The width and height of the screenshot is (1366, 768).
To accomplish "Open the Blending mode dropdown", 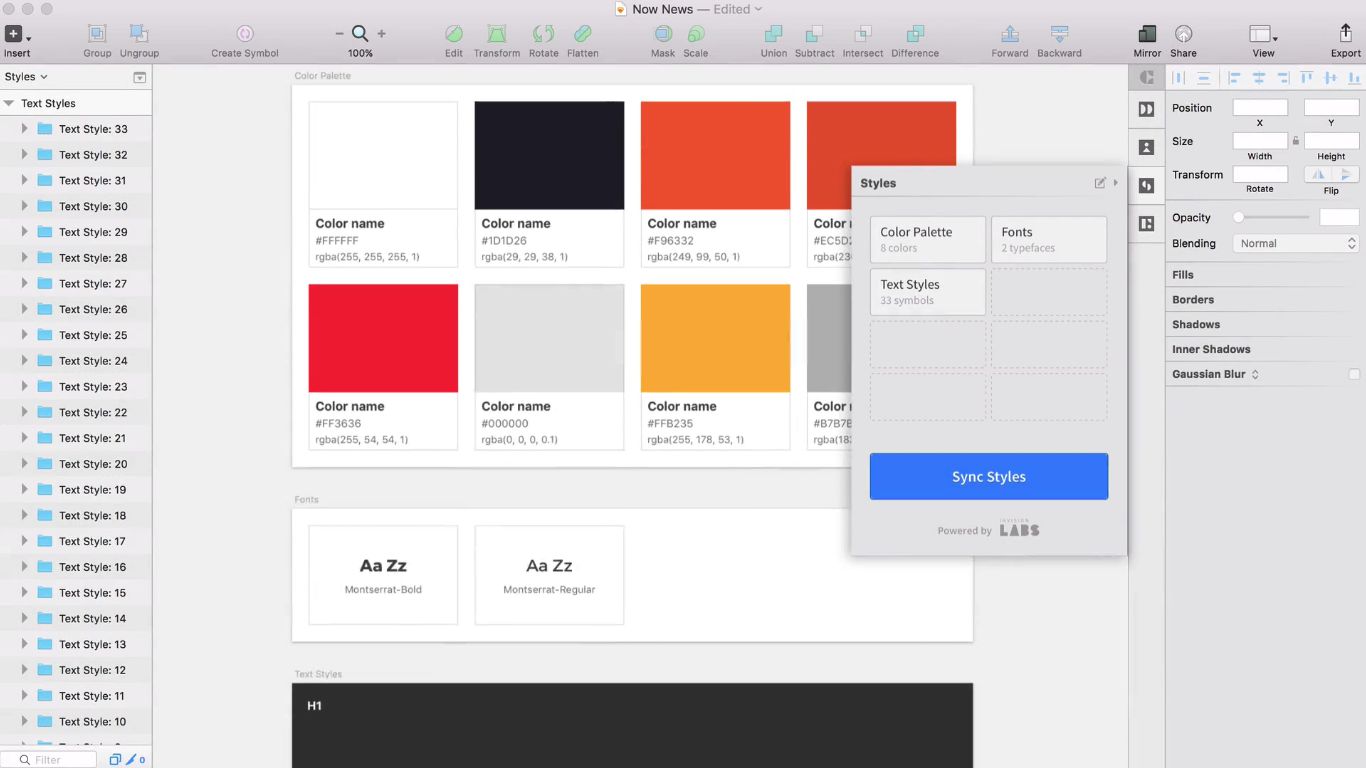I will [1295, 243].
